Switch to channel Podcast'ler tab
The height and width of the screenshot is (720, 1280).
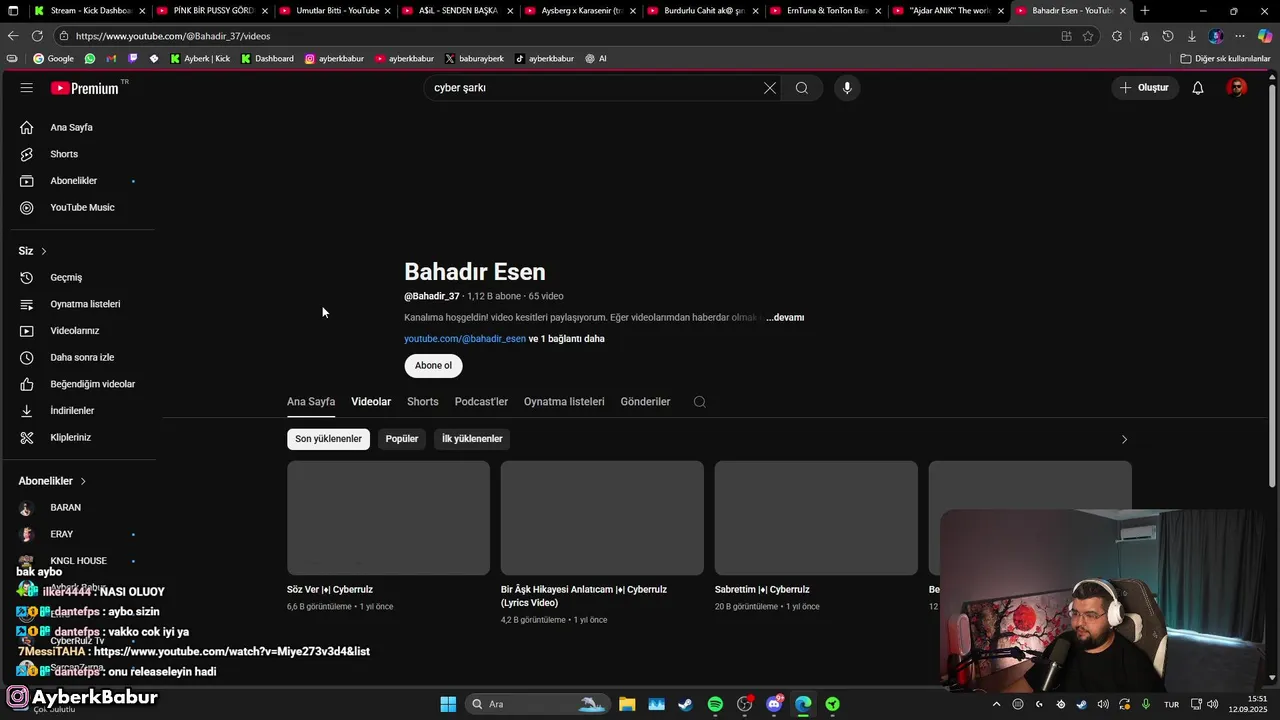[x=481, y=402]
